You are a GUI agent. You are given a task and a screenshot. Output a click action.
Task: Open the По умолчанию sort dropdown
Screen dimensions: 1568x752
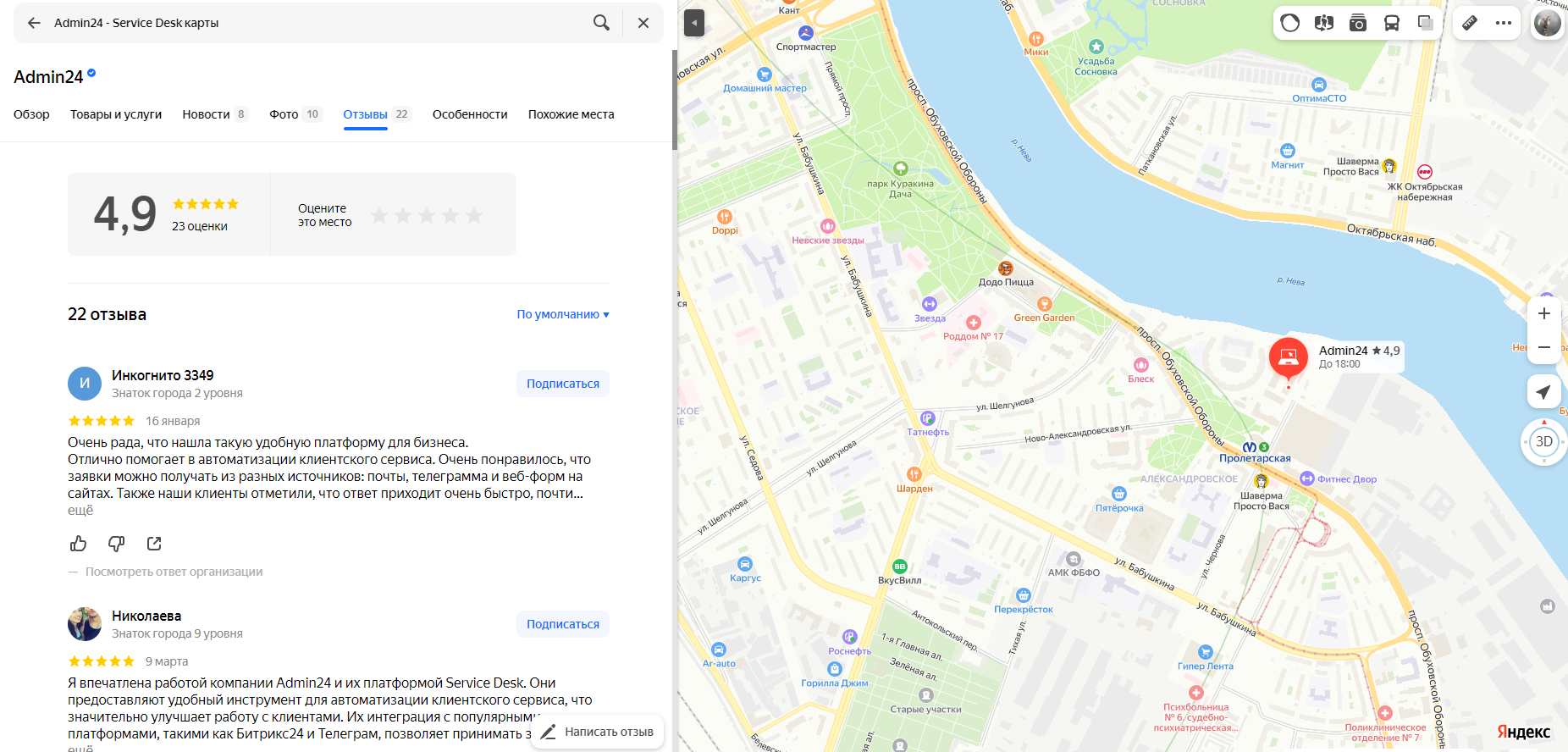point(563,314)
